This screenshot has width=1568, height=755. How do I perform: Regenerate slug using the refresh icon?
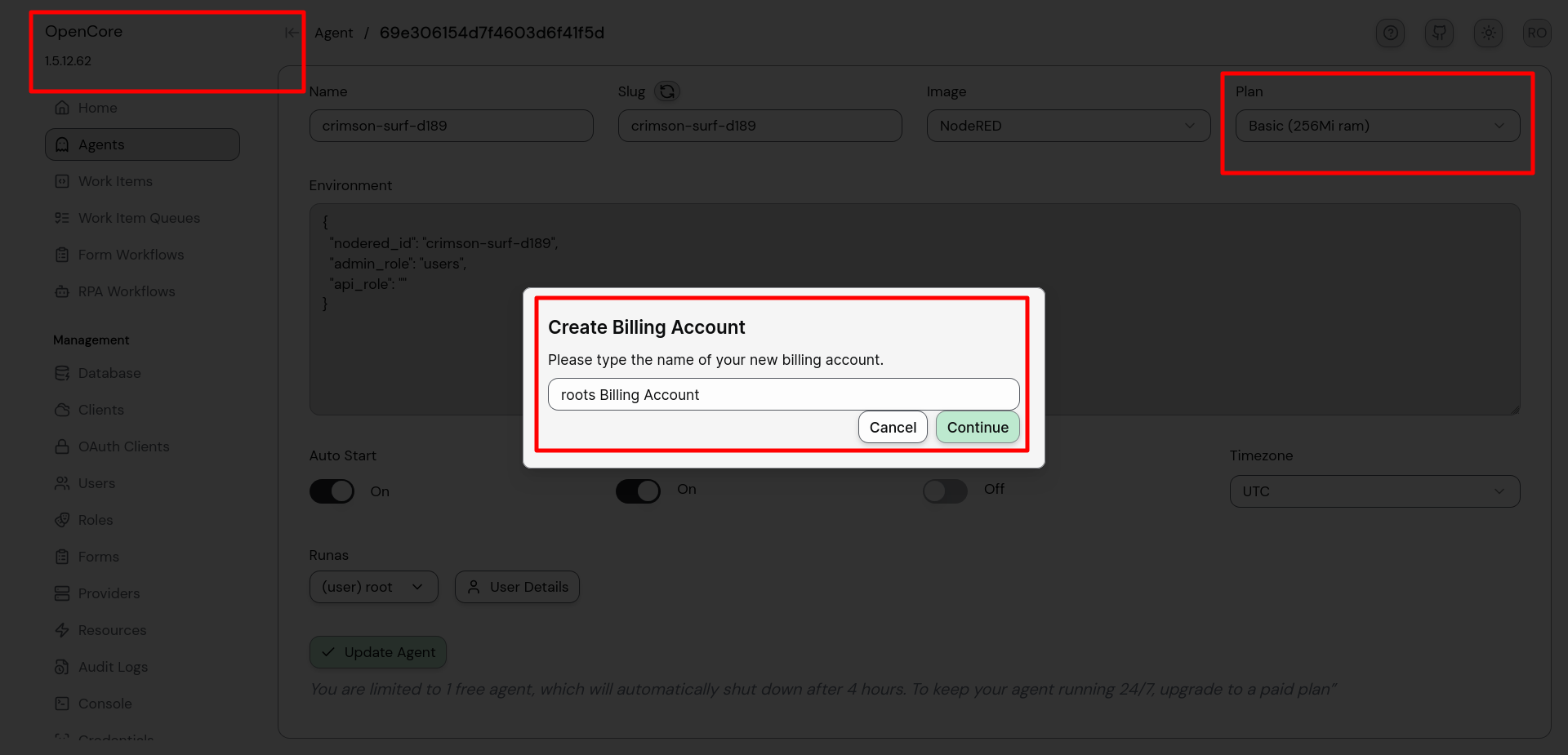click(x=667, y=91)
